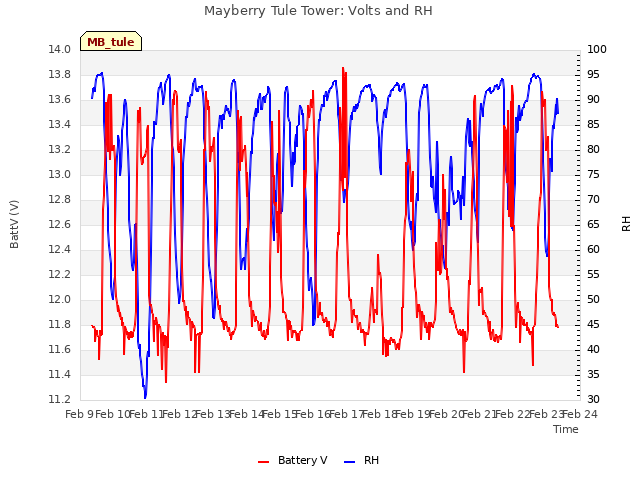Click the 75 right axis value
Viewport: 640px width, 480px height.
pyautogui.click(x=593, y=174)
